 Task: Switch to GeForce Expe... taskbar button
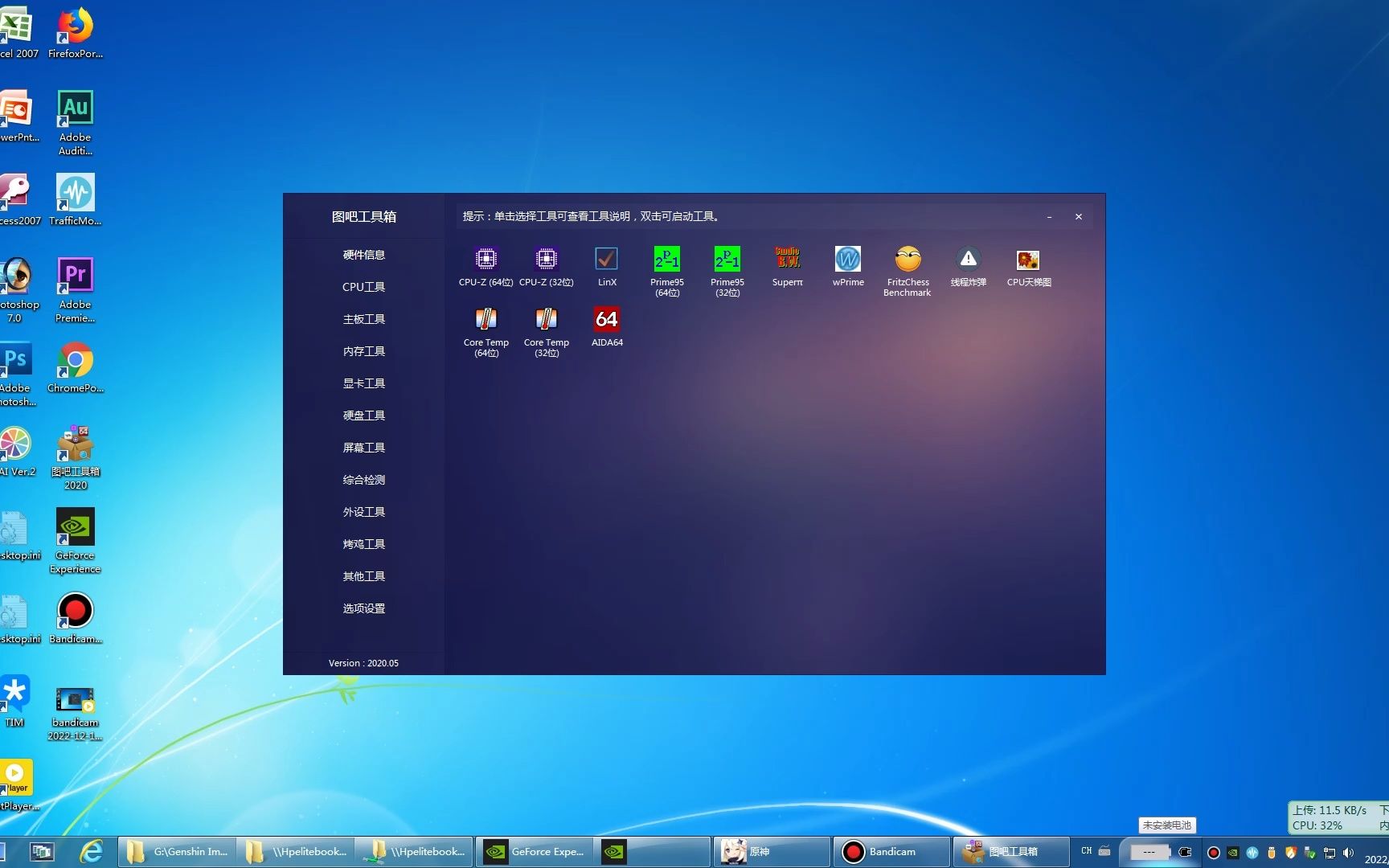(x=534, y=852)
